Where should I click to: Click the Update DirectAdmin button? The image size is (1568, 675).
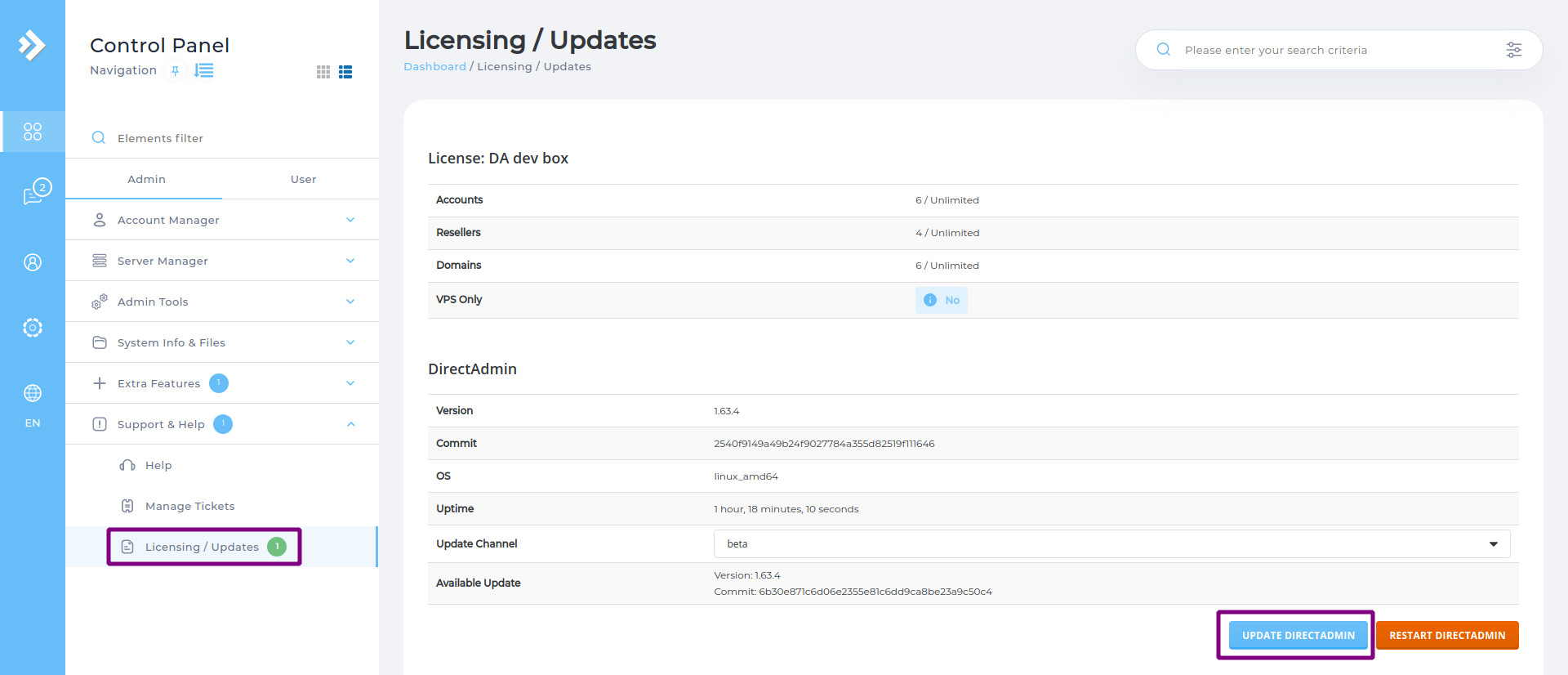[x=1298, y=635]
